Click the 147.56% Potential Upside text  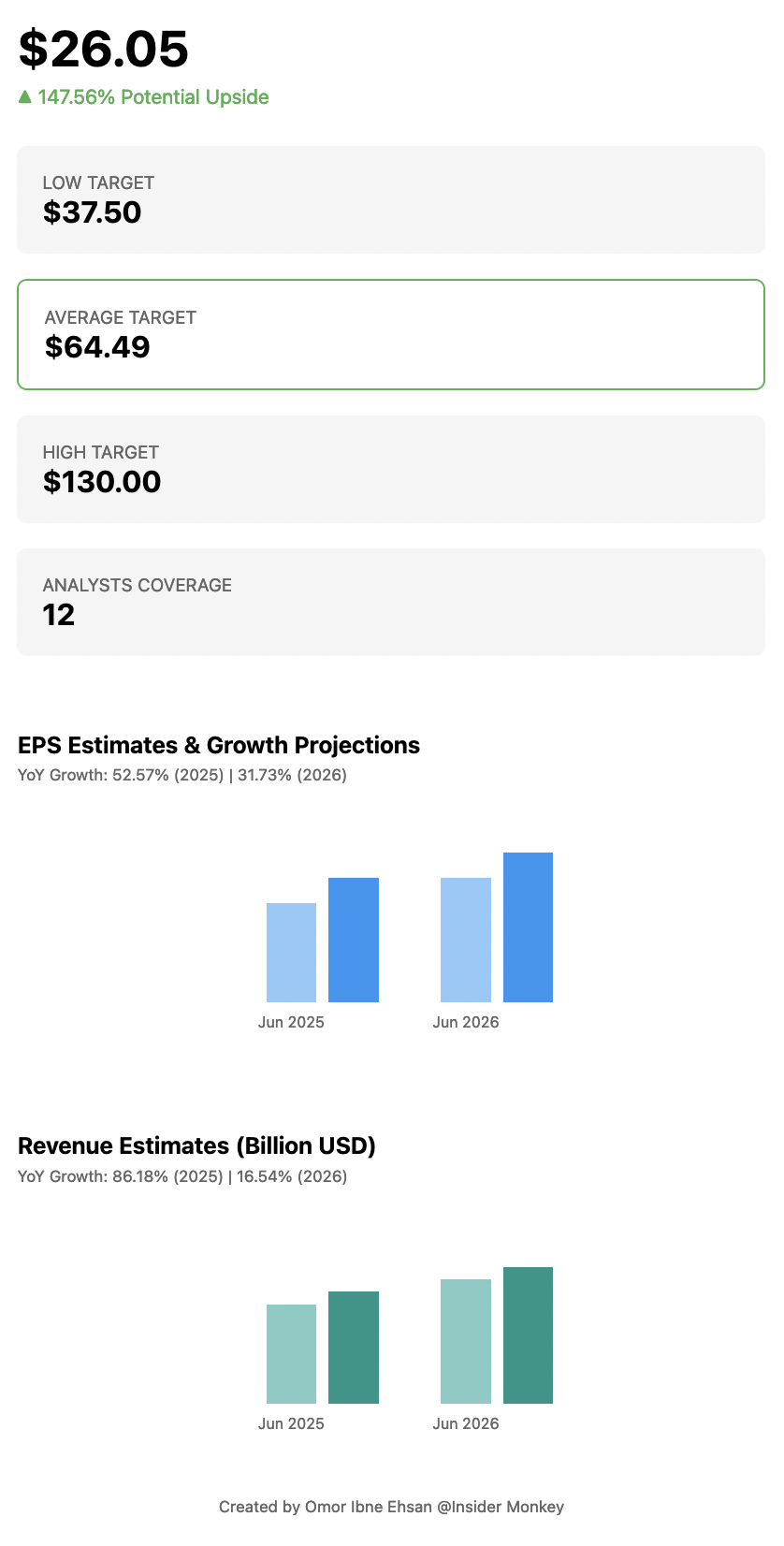click(x=153, y=97)
